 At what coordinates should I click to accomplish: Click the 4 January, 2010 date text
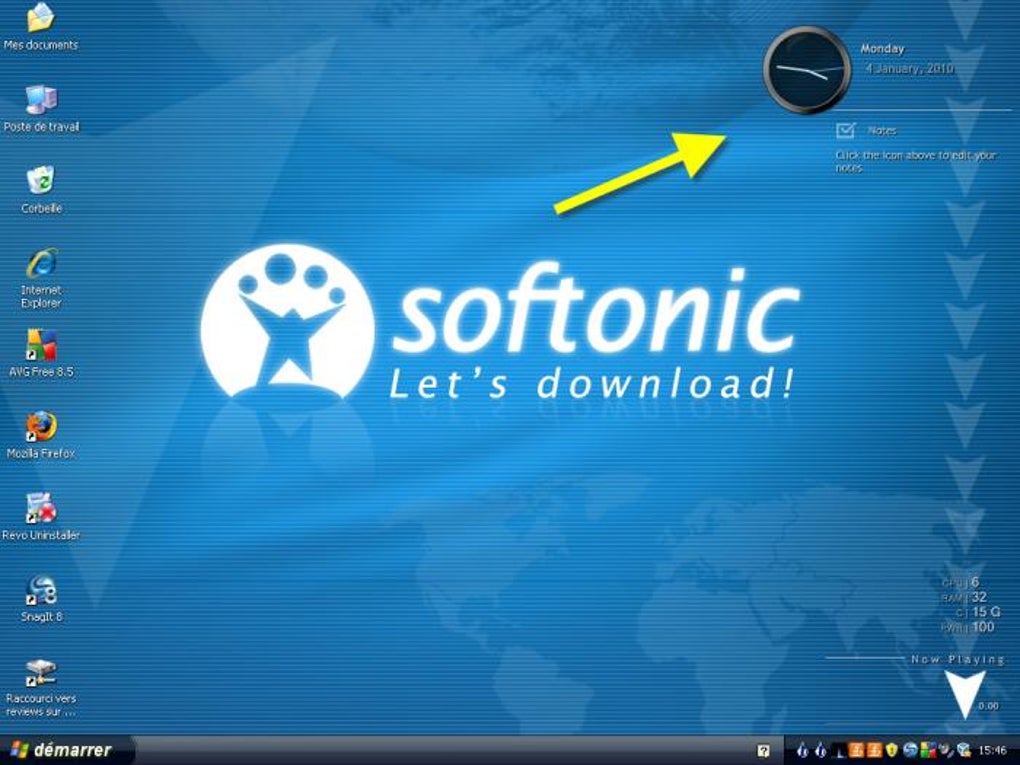coord(909,68)
